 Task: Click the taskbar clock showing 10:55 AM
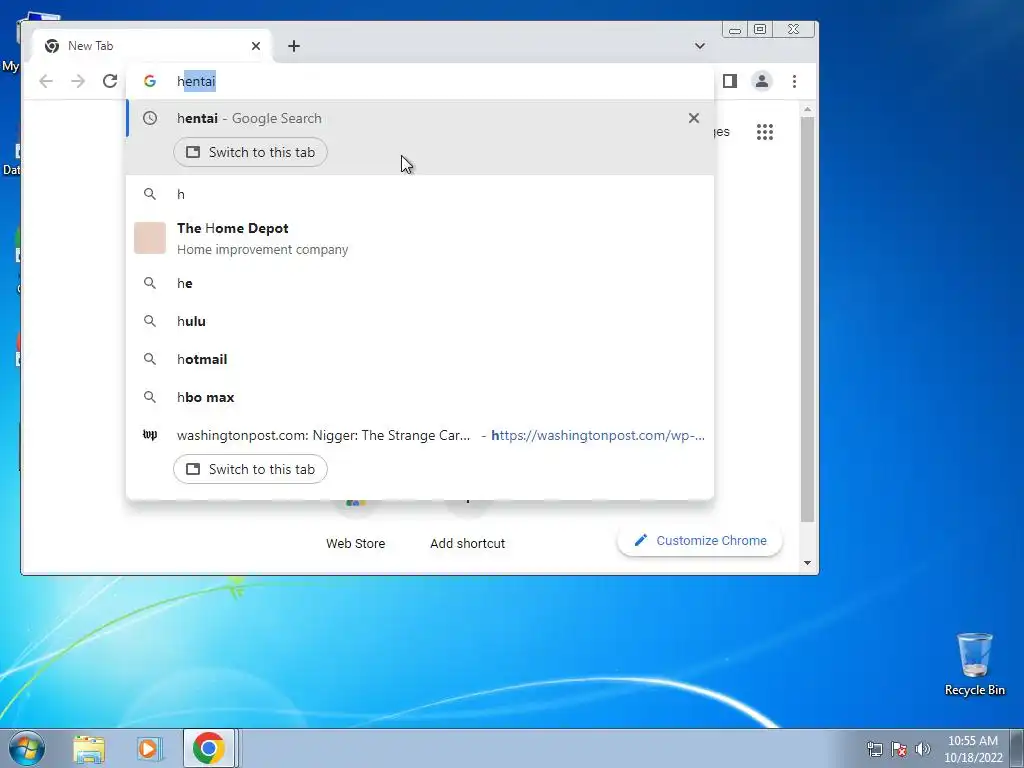click(x=973, y=749)
